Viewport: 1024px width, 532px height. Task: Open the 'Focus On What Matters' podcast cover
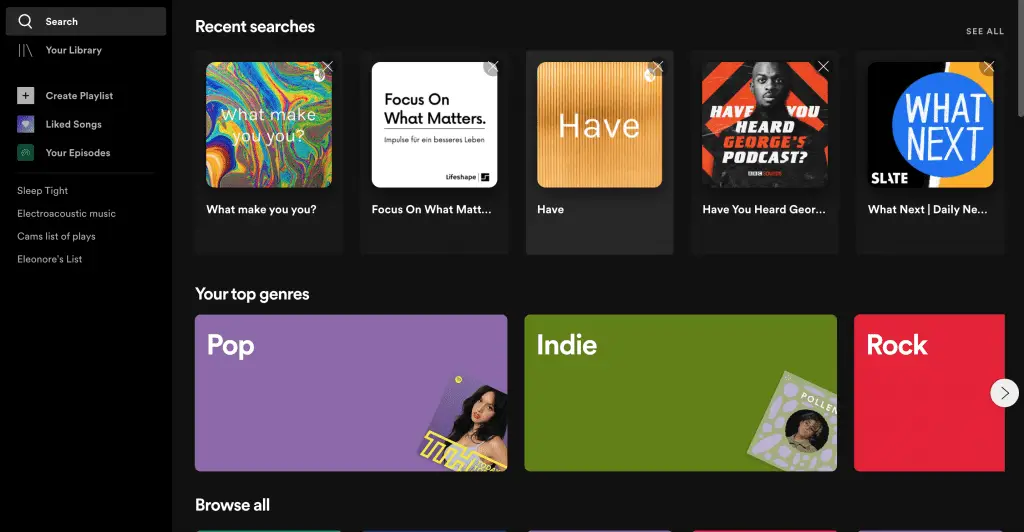(434, 125)
